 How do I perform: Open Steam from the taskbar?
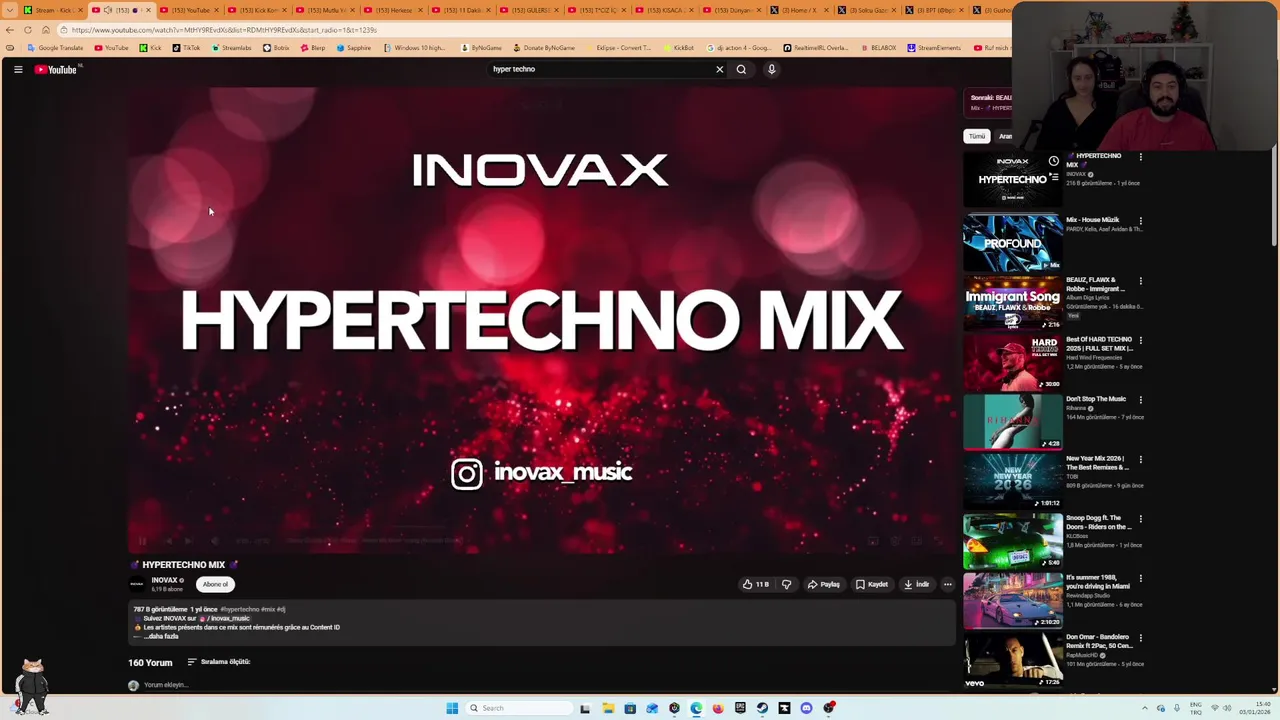(x=762, y=708)
